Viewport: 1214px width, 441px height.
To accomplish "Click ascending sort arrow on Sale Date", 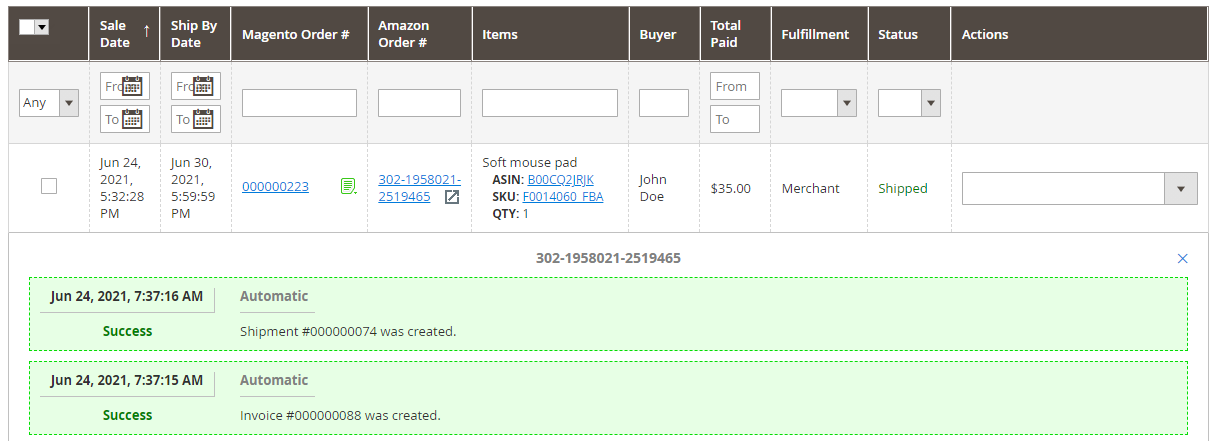I will click(147, 31).
